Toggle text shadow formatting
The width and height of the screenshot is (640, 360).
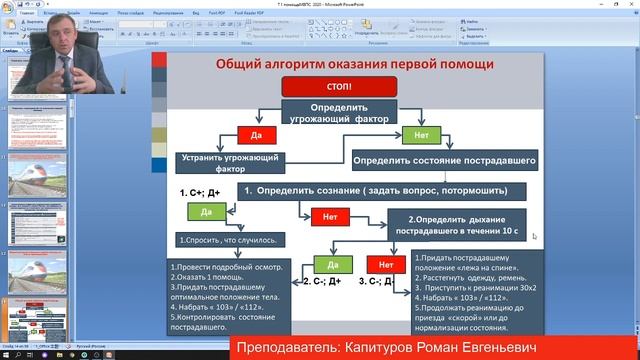tap(154, 34)
